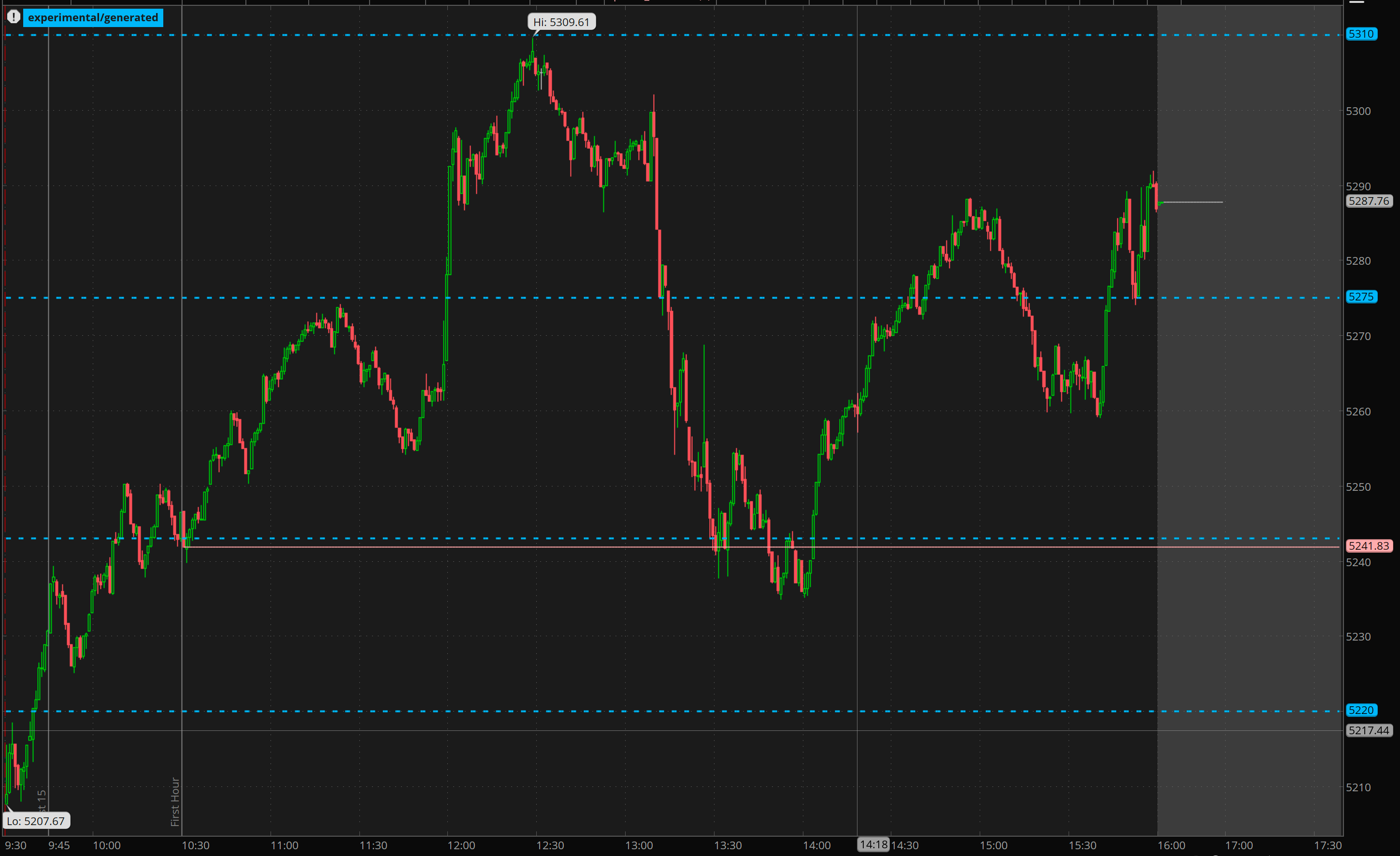1400x856 pixels.
Task: Click the 5250 price axis label
Action: coord(1358,487)
